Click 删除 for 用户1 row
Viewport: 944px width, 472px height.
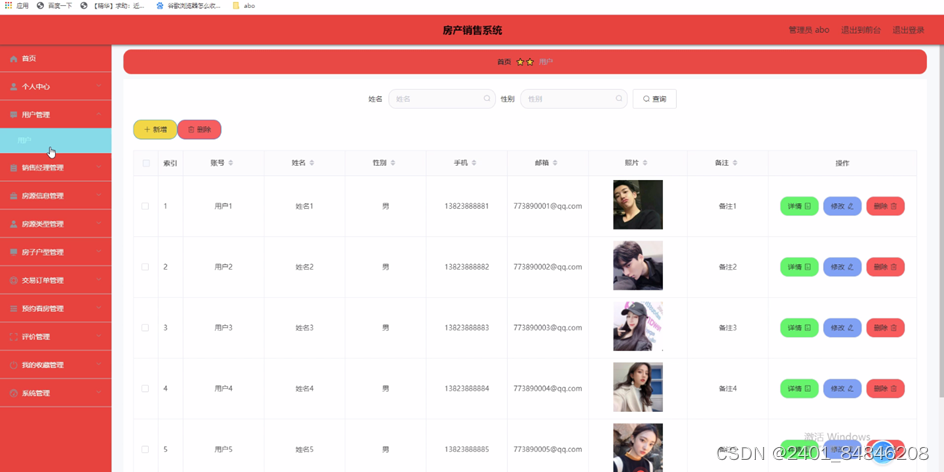click(886, 206)
